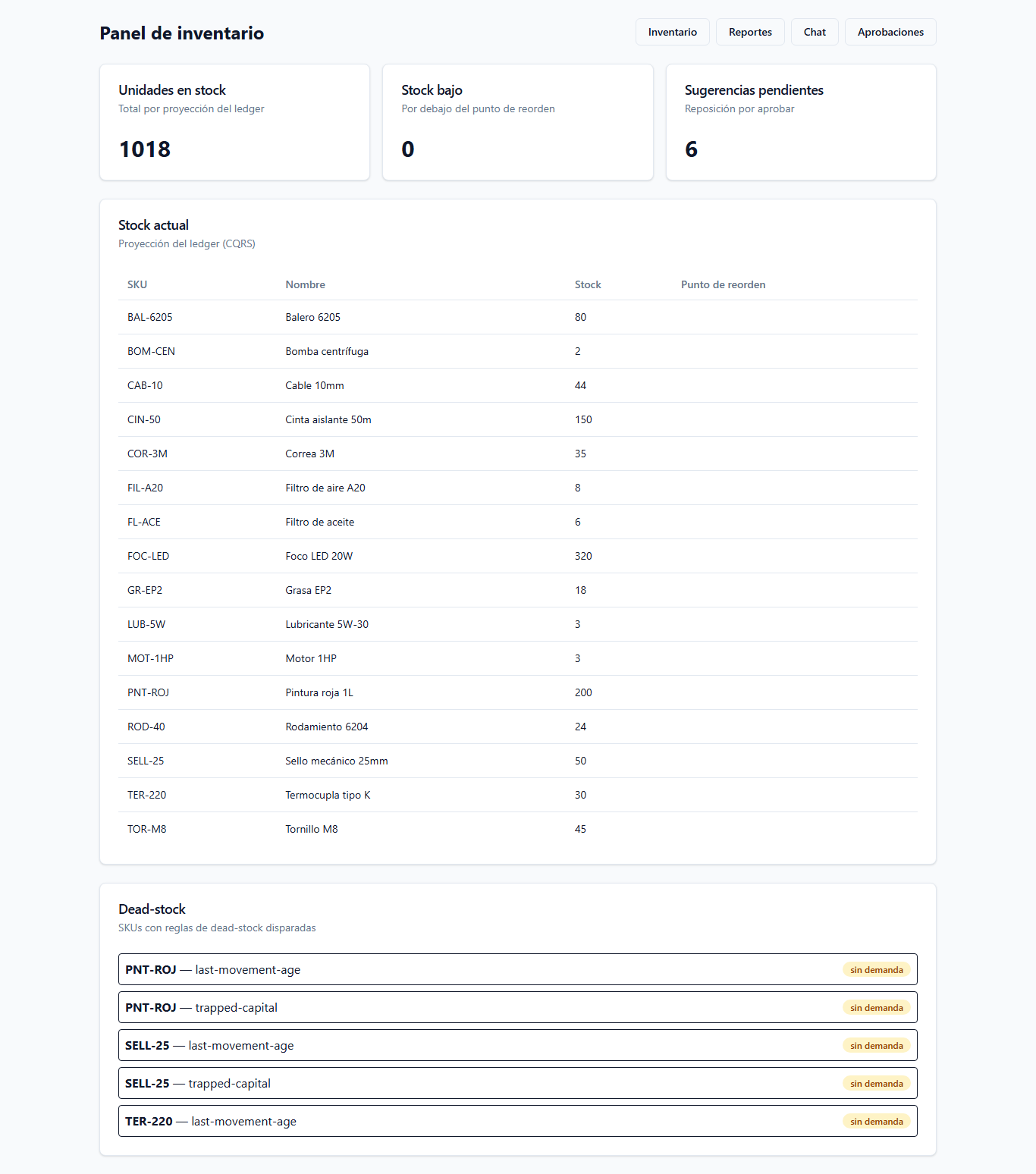Click the TER-220 last-movement-age row
This screenshot has height=1174, width=1036.
click(x=518, y=1121)
